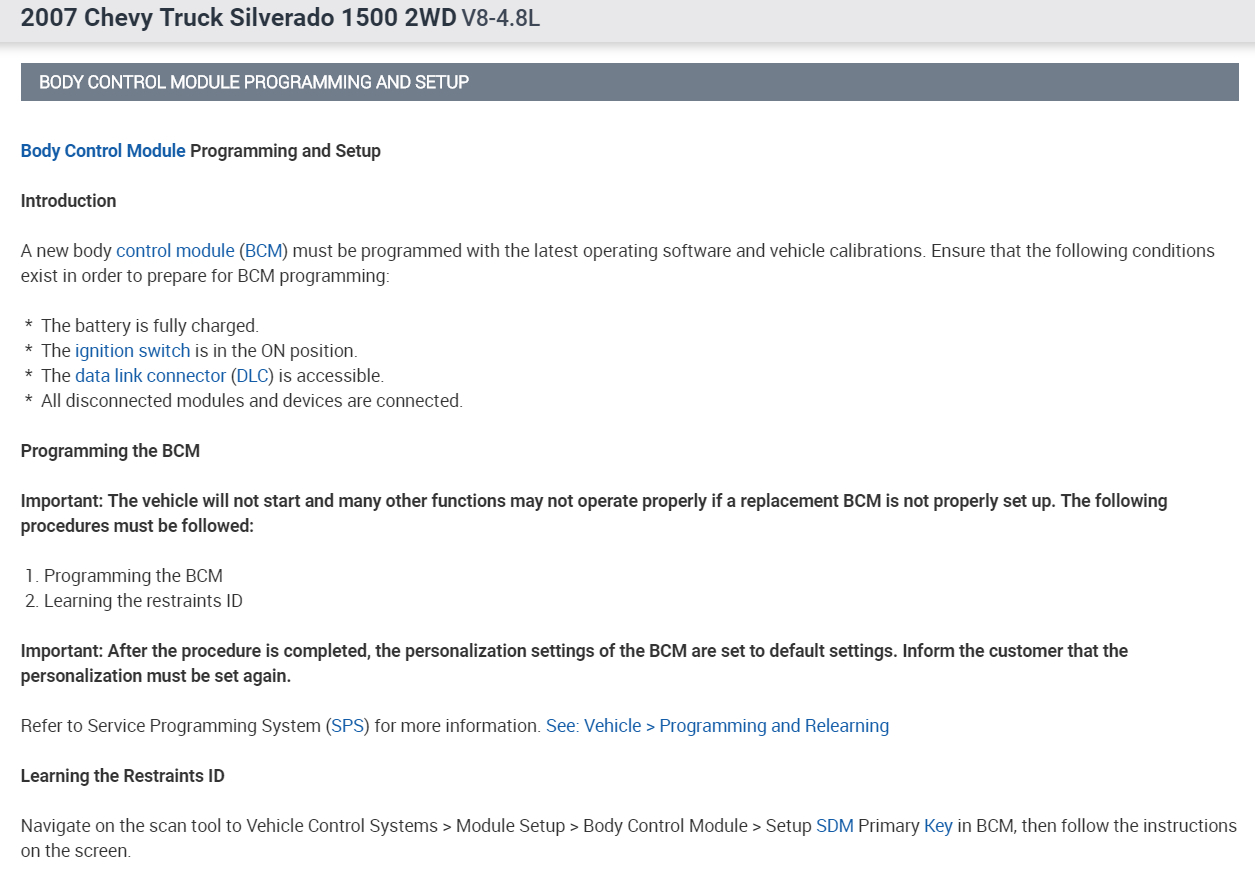Click the "control module" link in the introduction paragraph

pyautogui.click(x=175, y=251)
